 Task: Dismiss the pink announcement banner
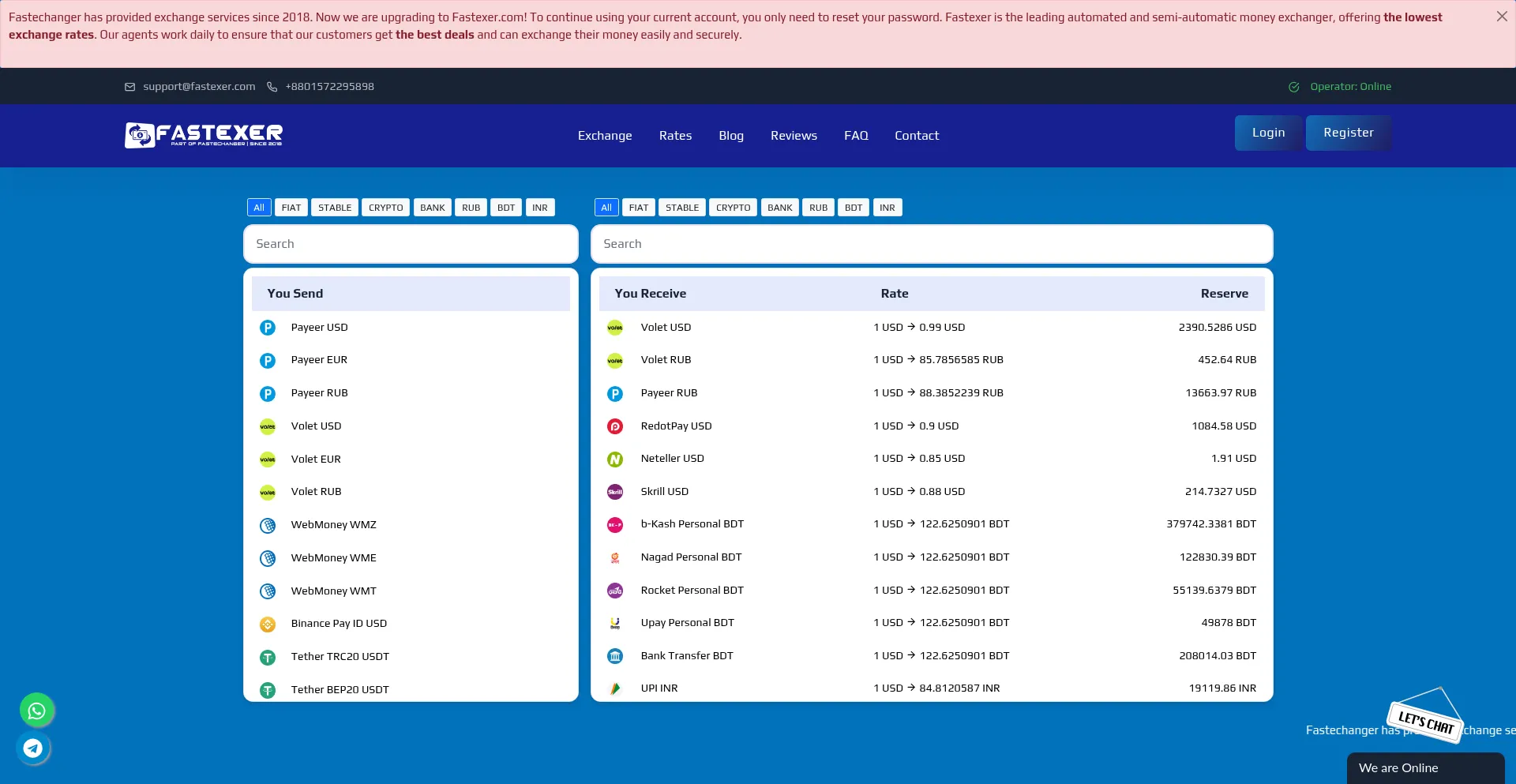1502,17
